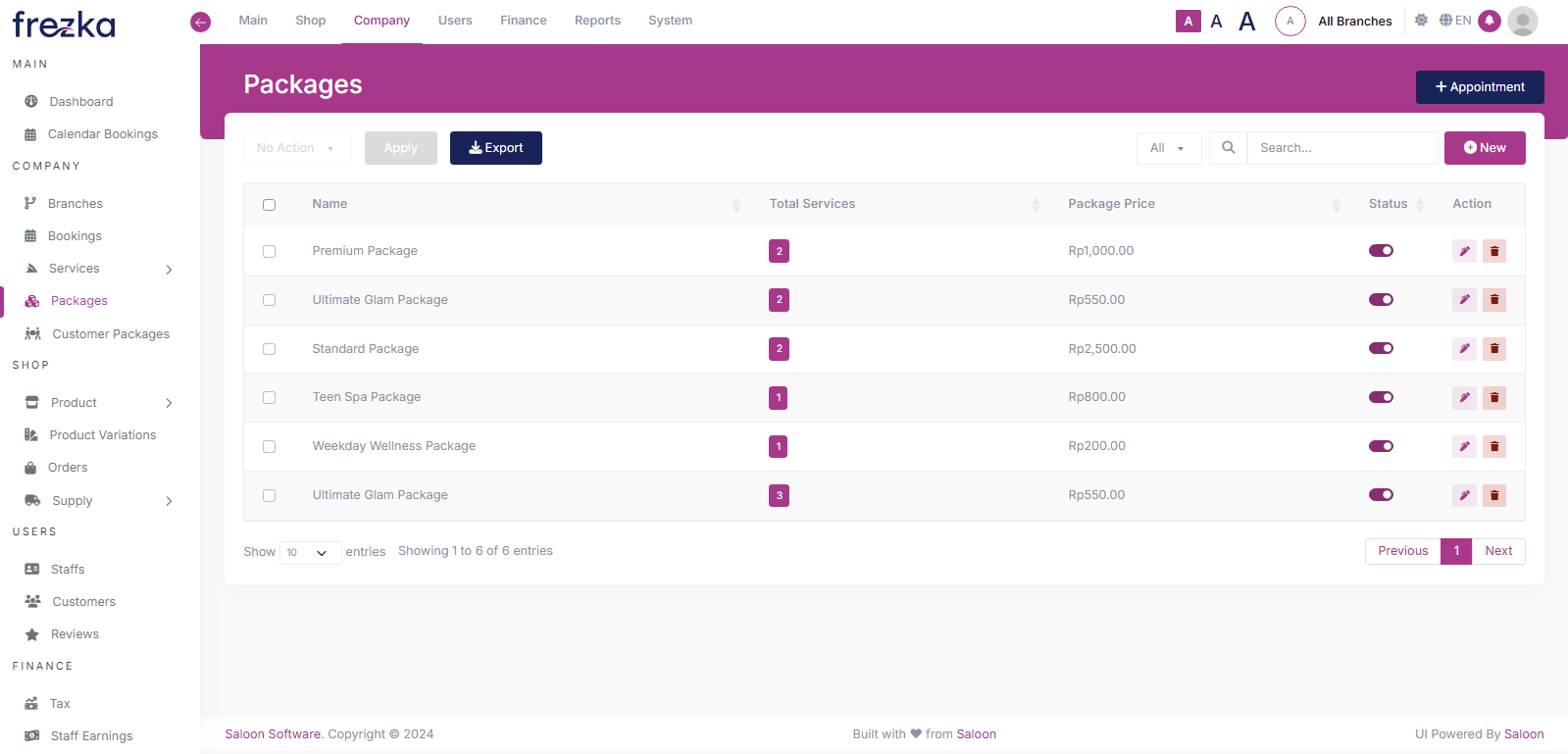
Task: Check the Standard Package checkbox
Action: pyautogui.click(x=269, y=349)
